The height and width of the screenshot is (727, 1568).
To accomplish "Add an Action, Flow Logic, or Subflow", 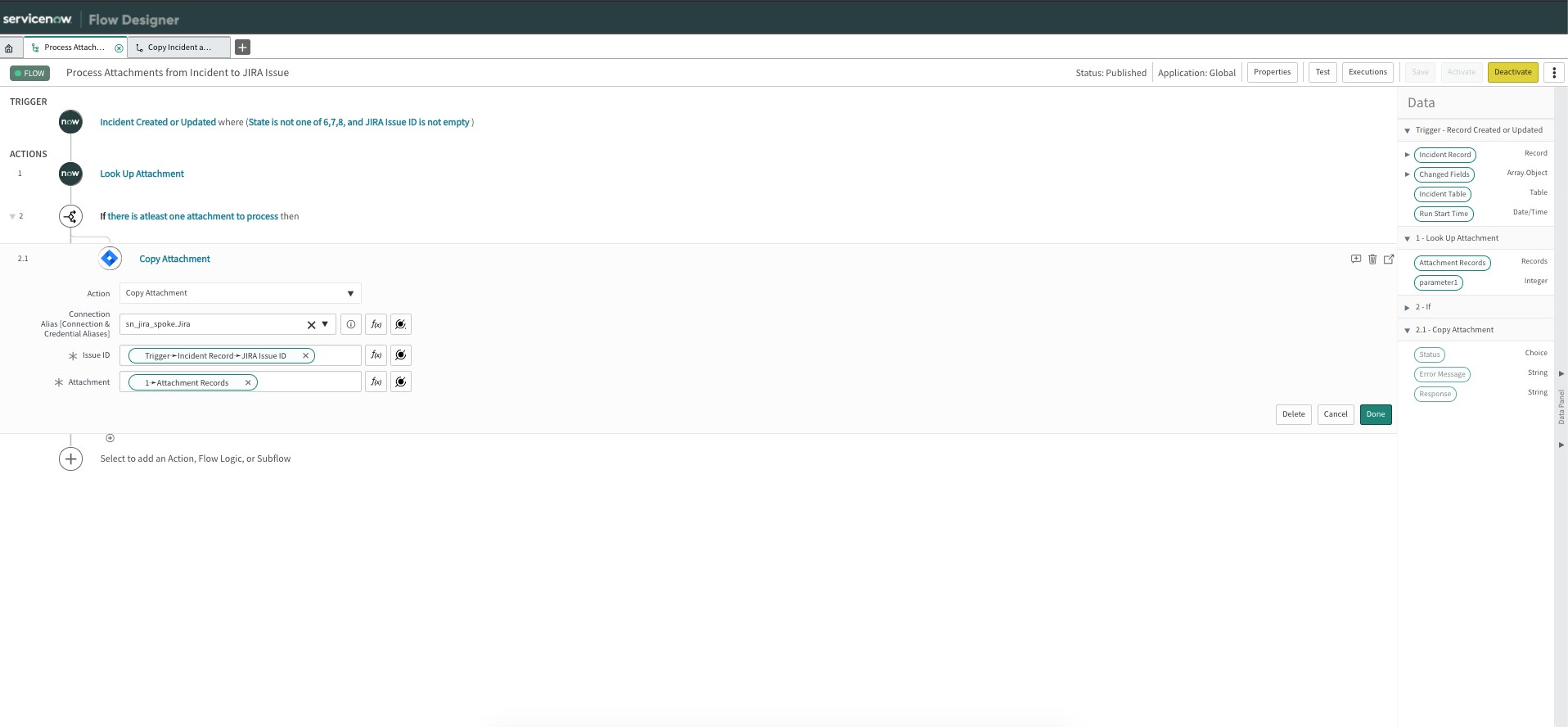I will coord(70,458).
